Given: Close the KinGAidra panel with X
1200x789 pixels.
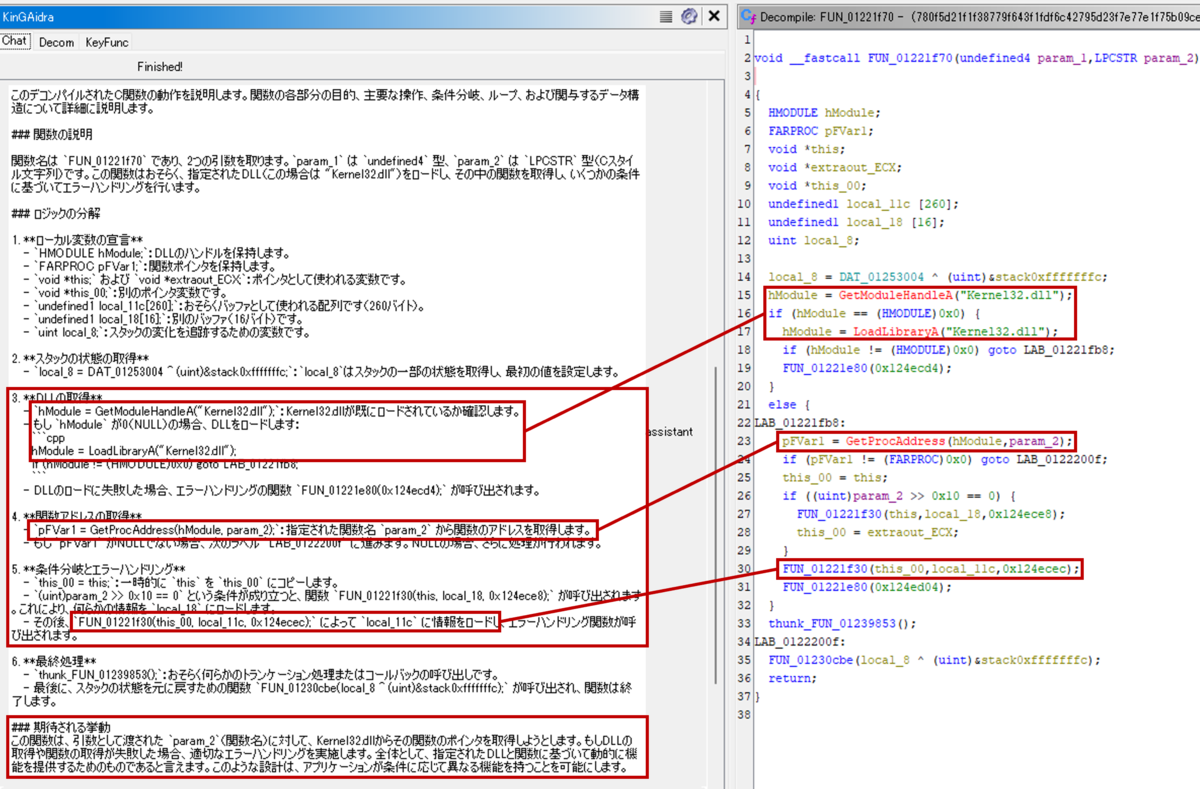Looking at the screenshot, I should click(714, 16).
